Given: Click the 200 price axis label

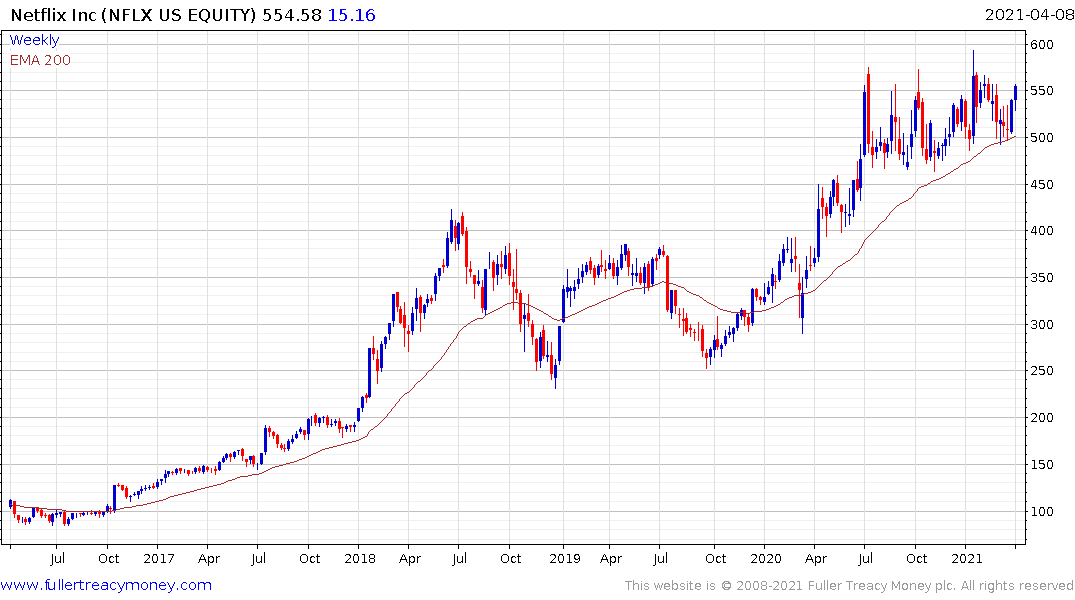Looking at the screenshot, I should click(x=1041, y=418).
